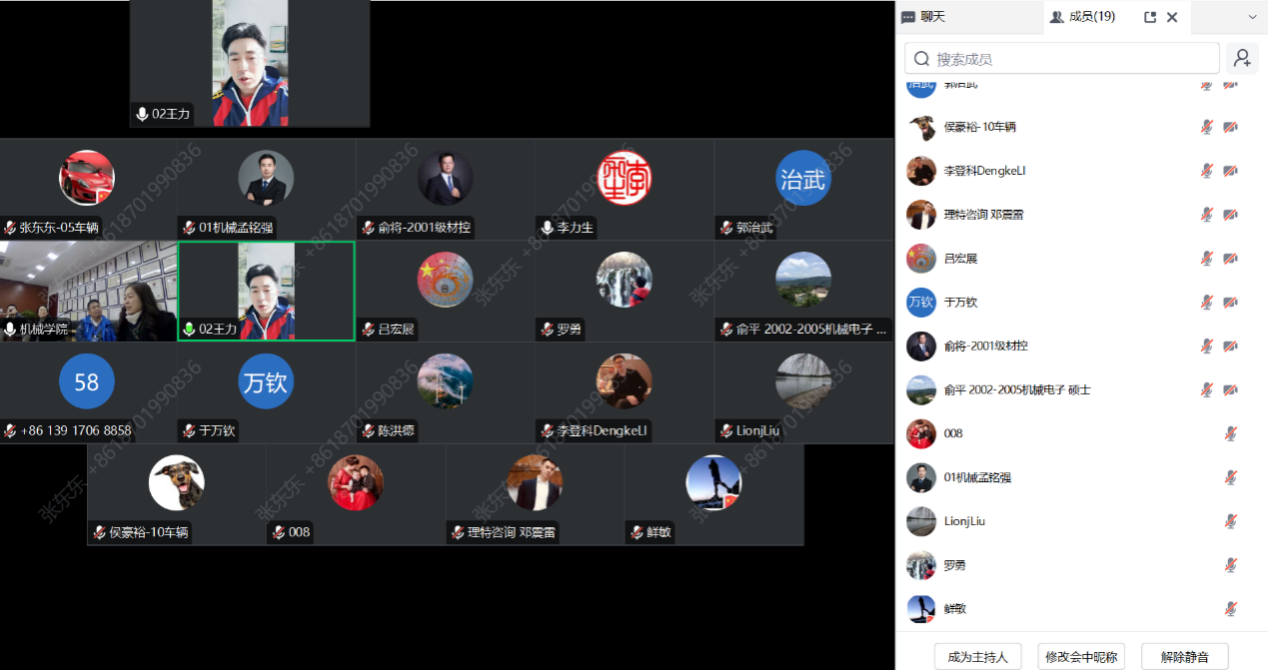Viewport: 1268px width, 670px height.
Task: Toggle camera for 俞将-2001级材控 in list
Action: click(1231, 346)
